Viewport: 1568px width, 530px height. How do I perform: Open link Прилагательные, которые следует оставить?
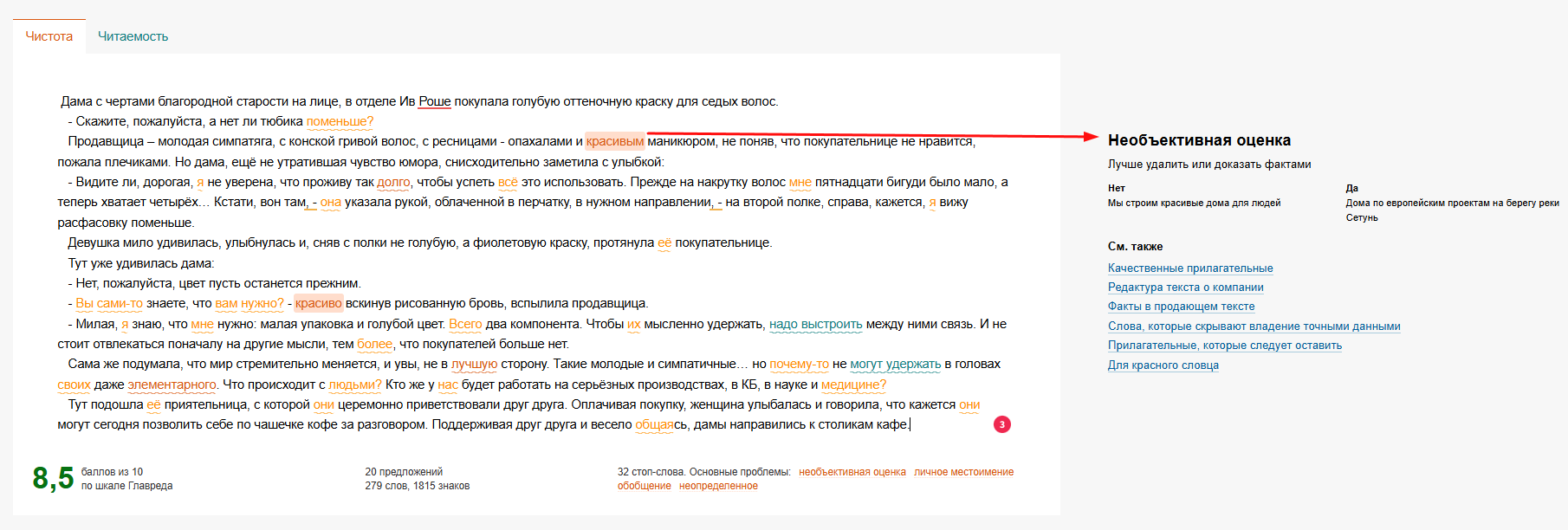tap(1225, 346)
